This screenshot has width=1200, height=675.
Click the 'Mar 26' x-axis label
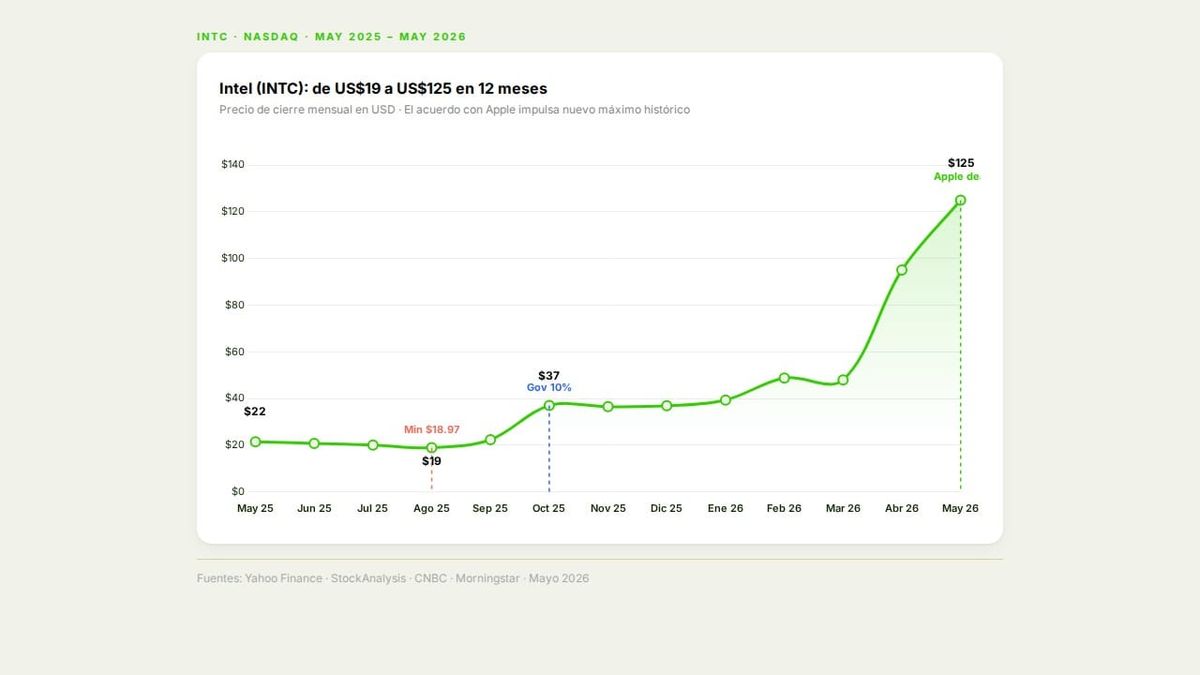[x=843, y=508]
